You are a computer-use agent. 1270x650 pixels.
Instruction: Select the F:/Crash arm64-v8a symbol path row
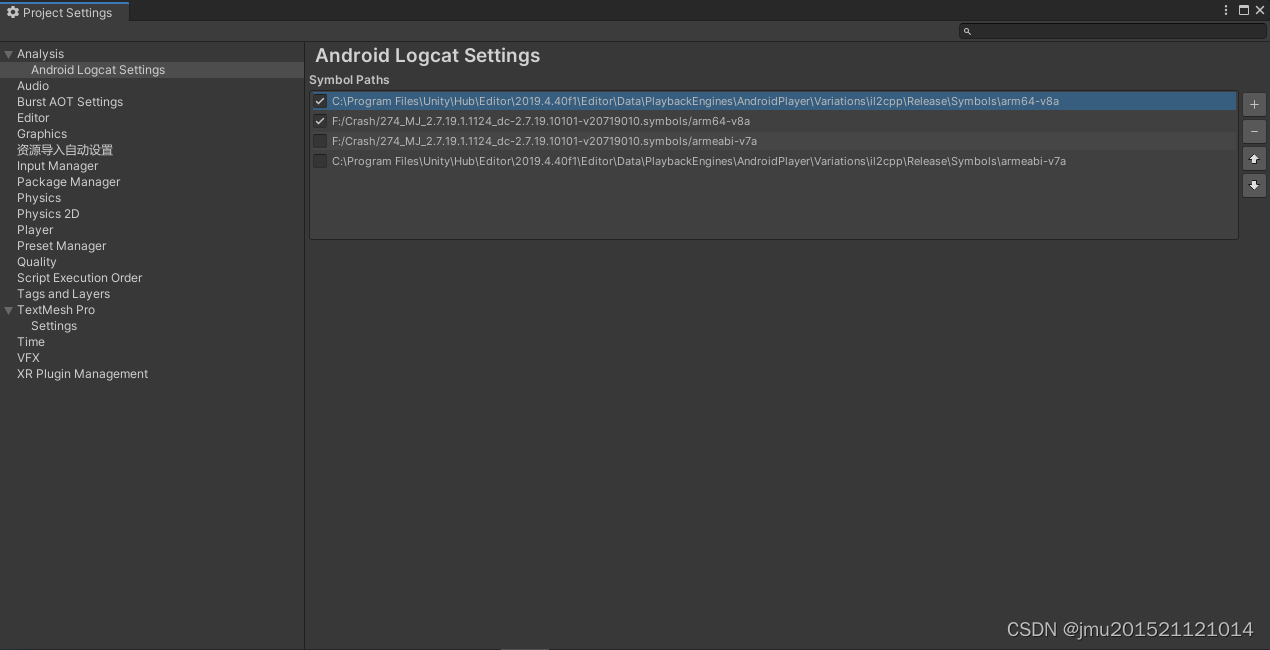pyautogui.click(x=600, y=120)
